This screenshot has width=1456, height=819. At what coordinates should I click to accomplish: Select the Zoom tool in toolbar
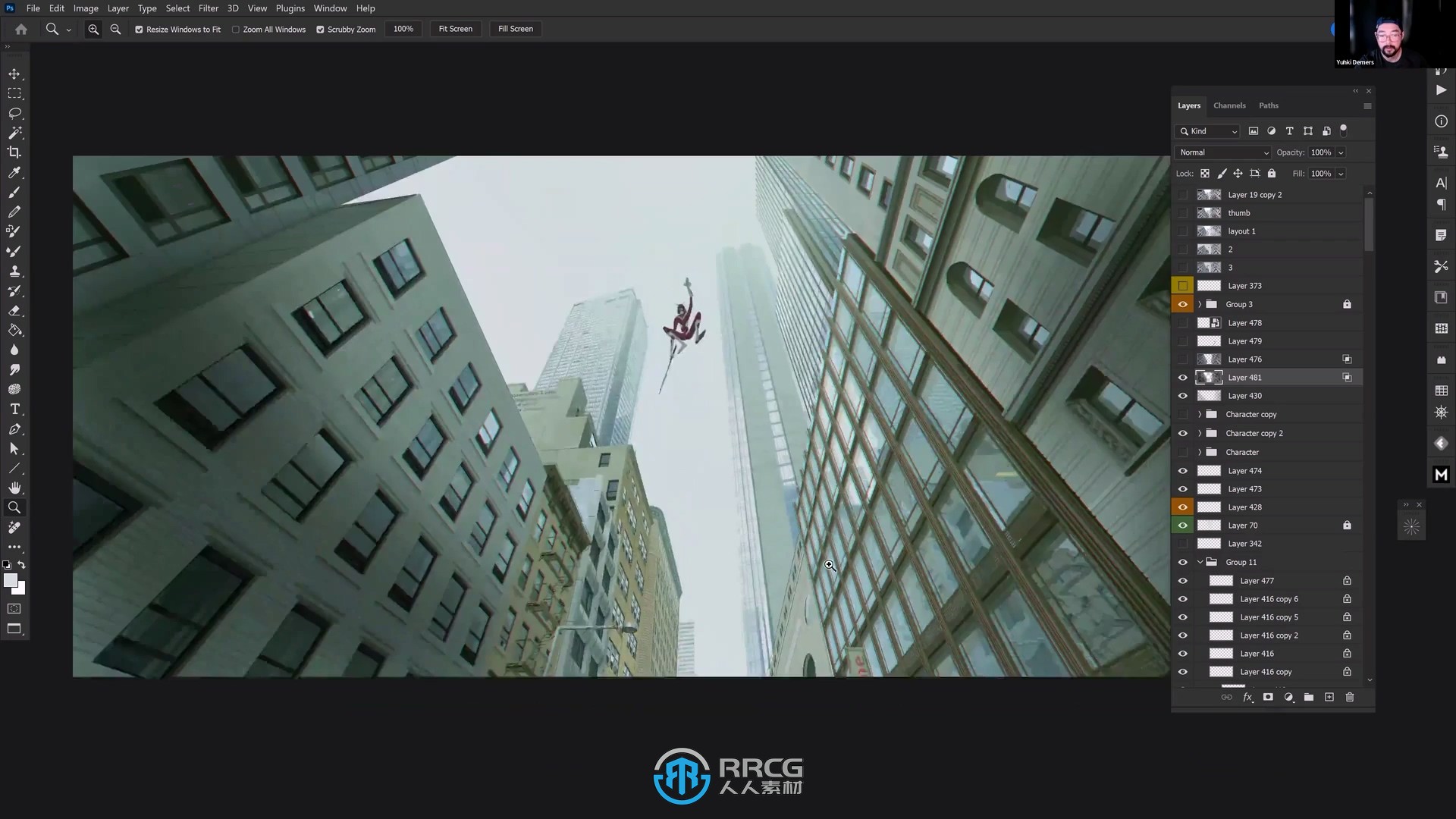click(x=14, y=507)
